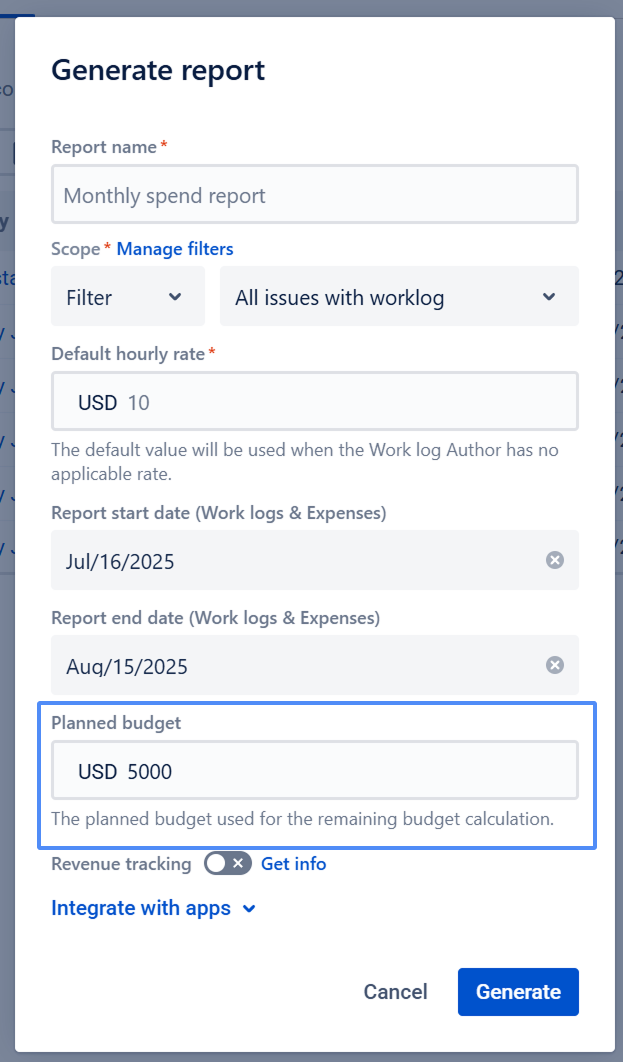
Task: Open the Get info link
Action: tap(293, 864)
